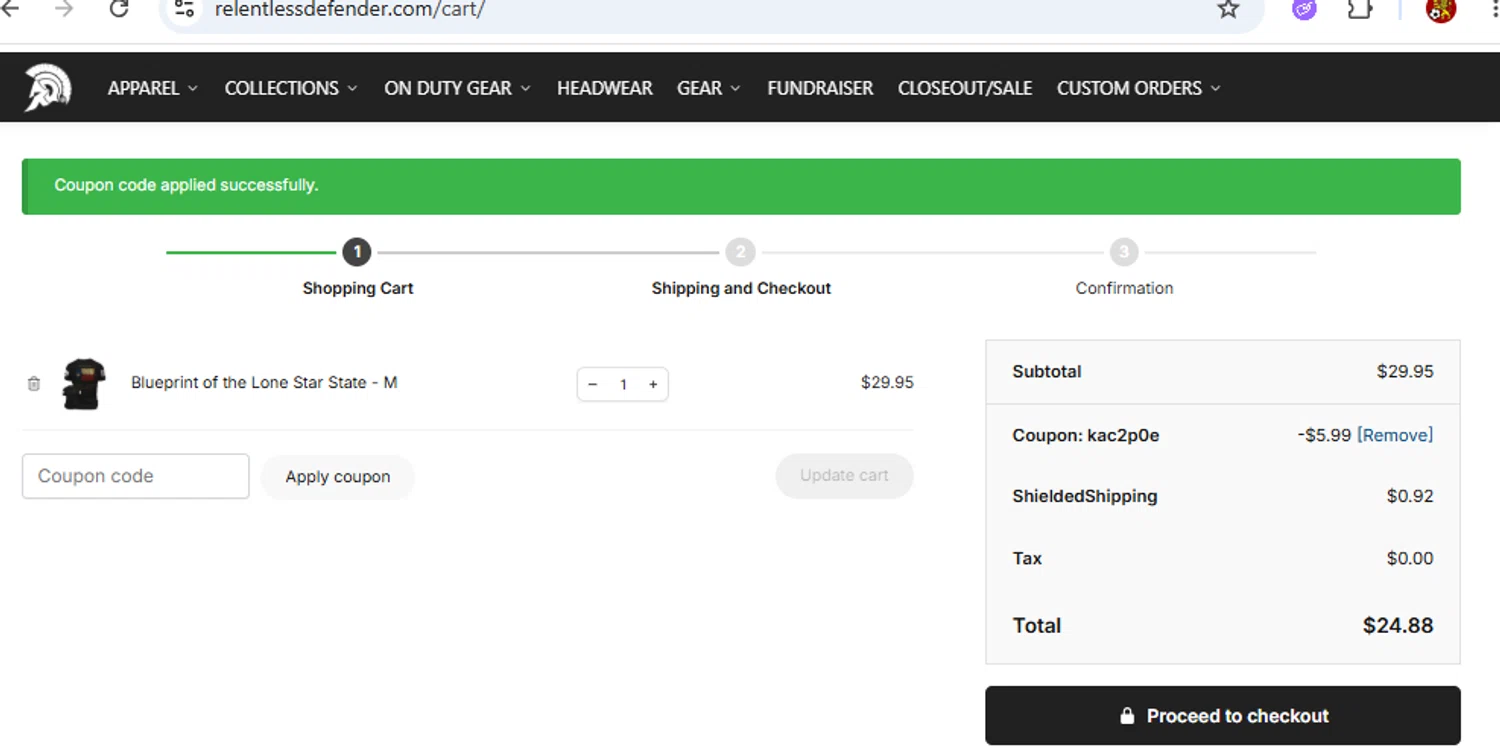1500x755 pixels.
Task: Decrease quantity with the minus button
Action: point(593,385)
